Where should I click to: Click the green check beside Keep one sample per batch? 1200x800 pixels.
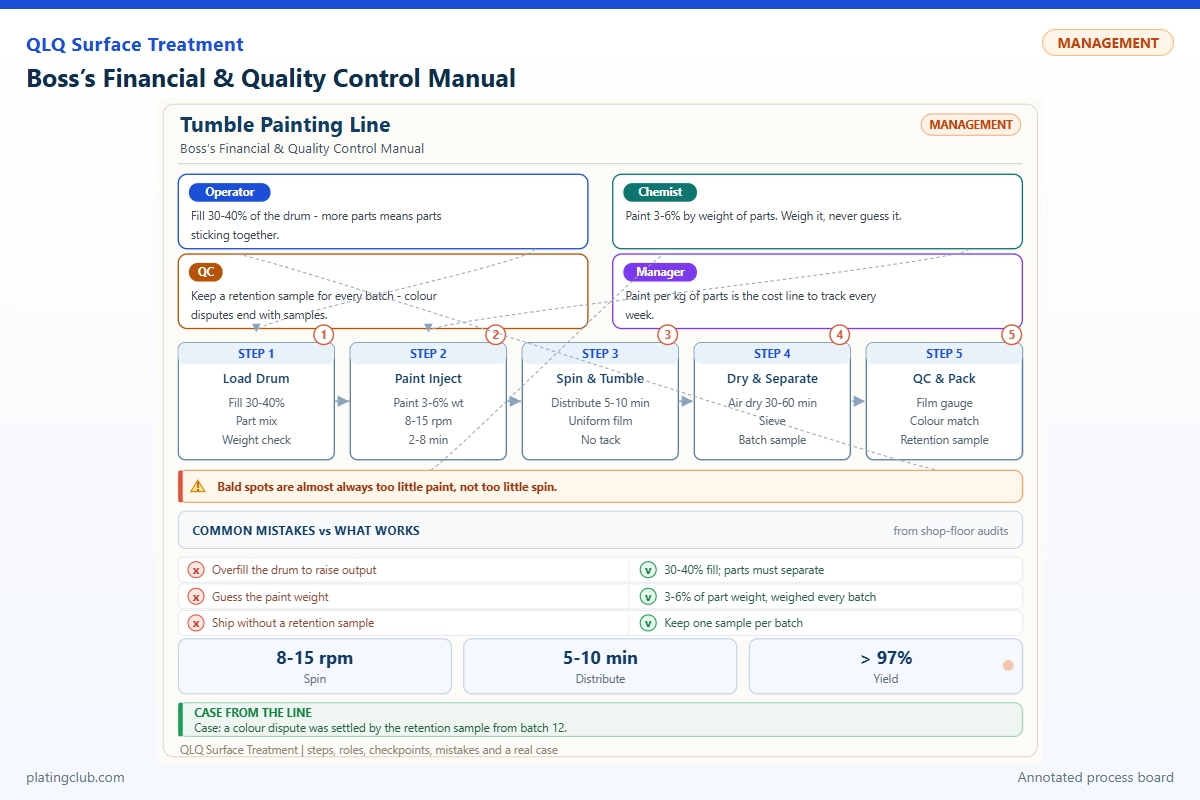648,623
